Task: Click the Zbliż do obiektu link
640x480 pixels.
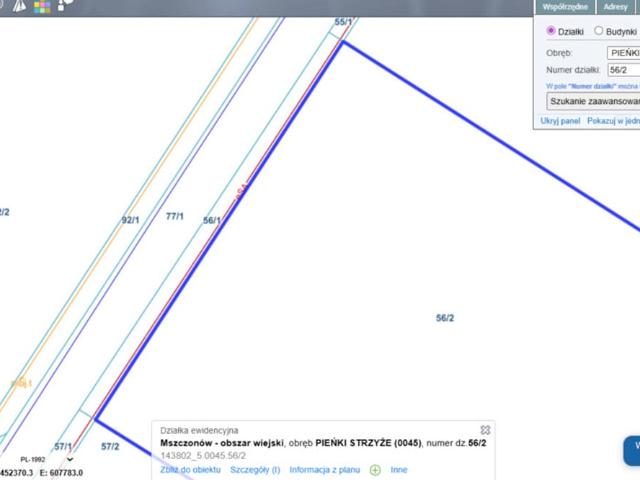Action: (x=190, y=469)
